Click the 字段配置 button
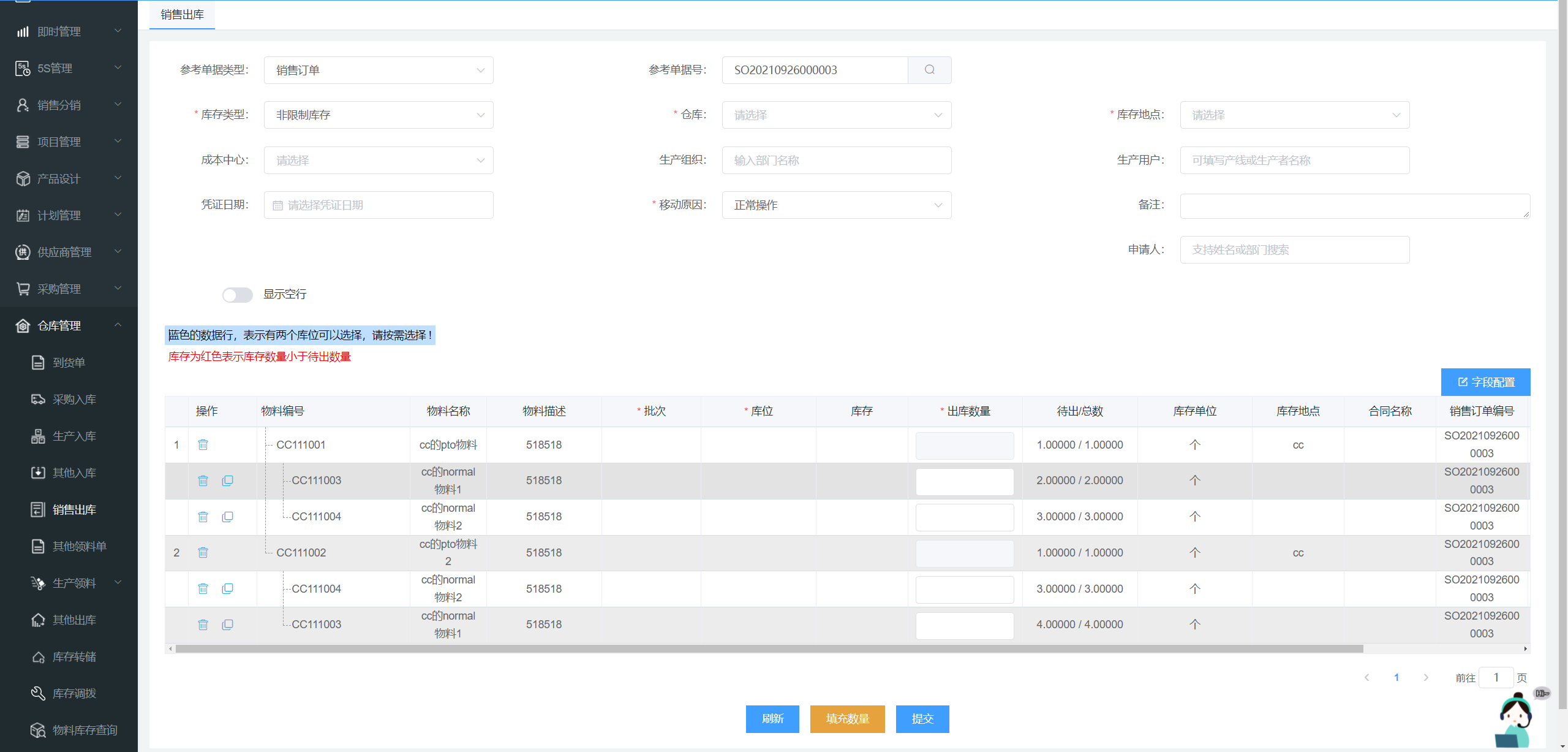 click(1485, 382)
